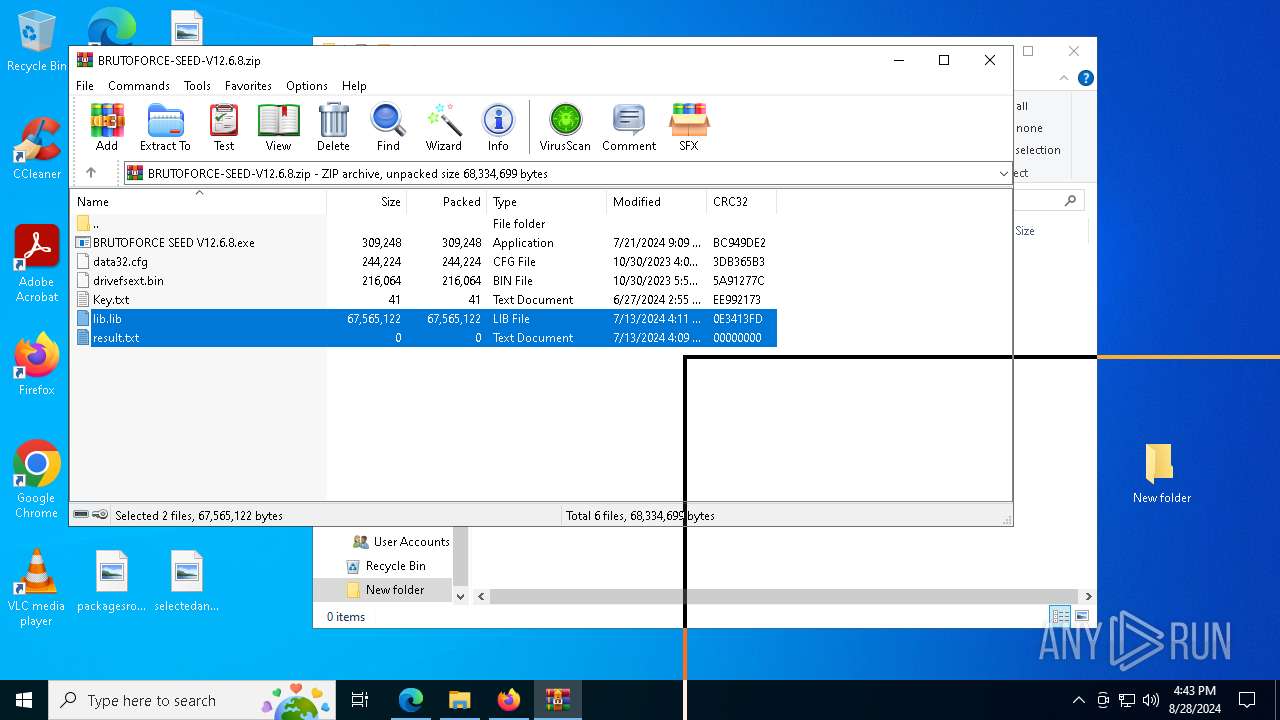Click the Explorer search magnifier icon
The width and height of the screenshot is (1280, 720).
[1071, 201]
